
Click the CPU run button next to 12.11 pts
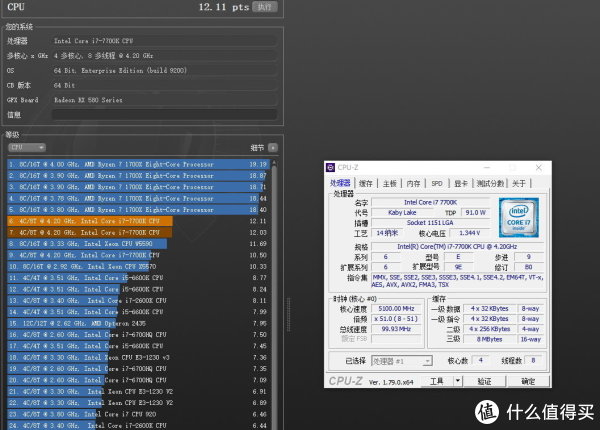(265, 7)
